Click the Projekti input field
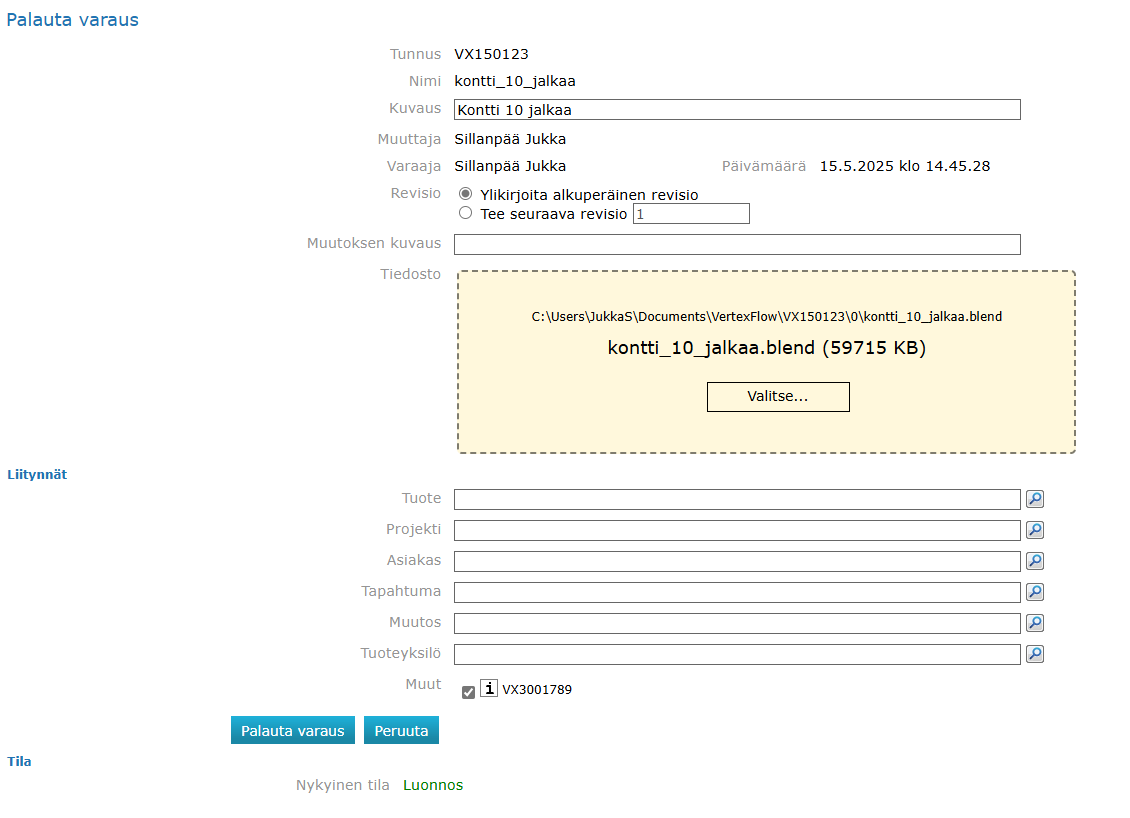Image resolution: width=1130 pixels, height=818 pixels. pos(737,530)
